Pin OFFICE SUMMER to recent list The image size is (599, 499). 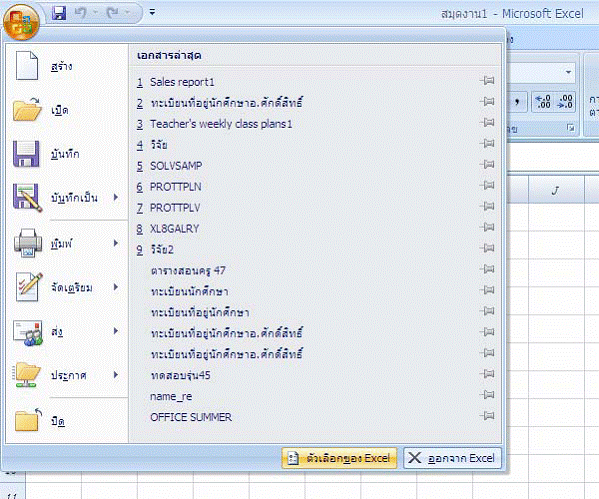click(487, 416)
